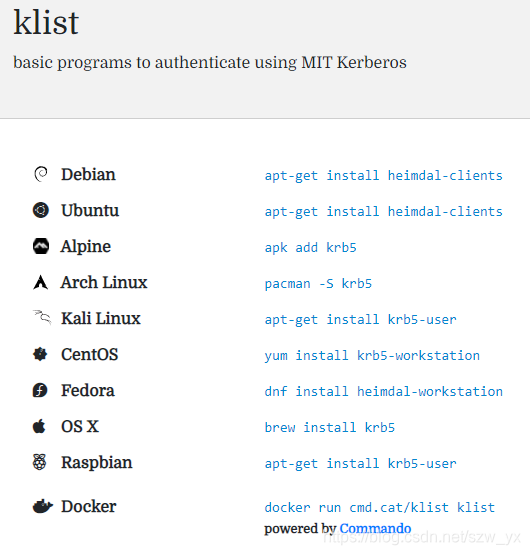Select the Alpine mountain logo icon
The image size is (530, 555).
coord(41,246)
